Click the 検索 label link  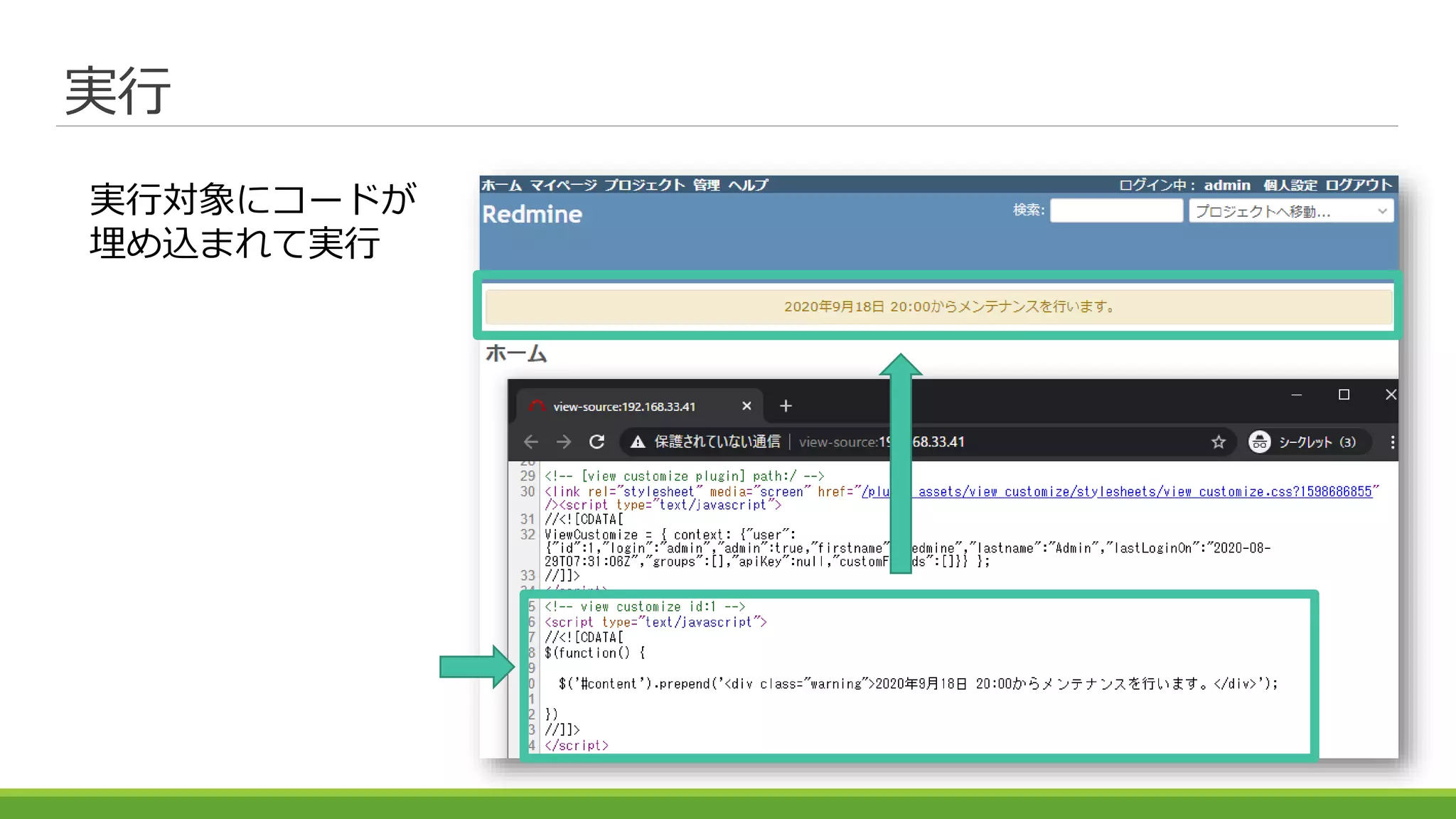[1028, 210]
